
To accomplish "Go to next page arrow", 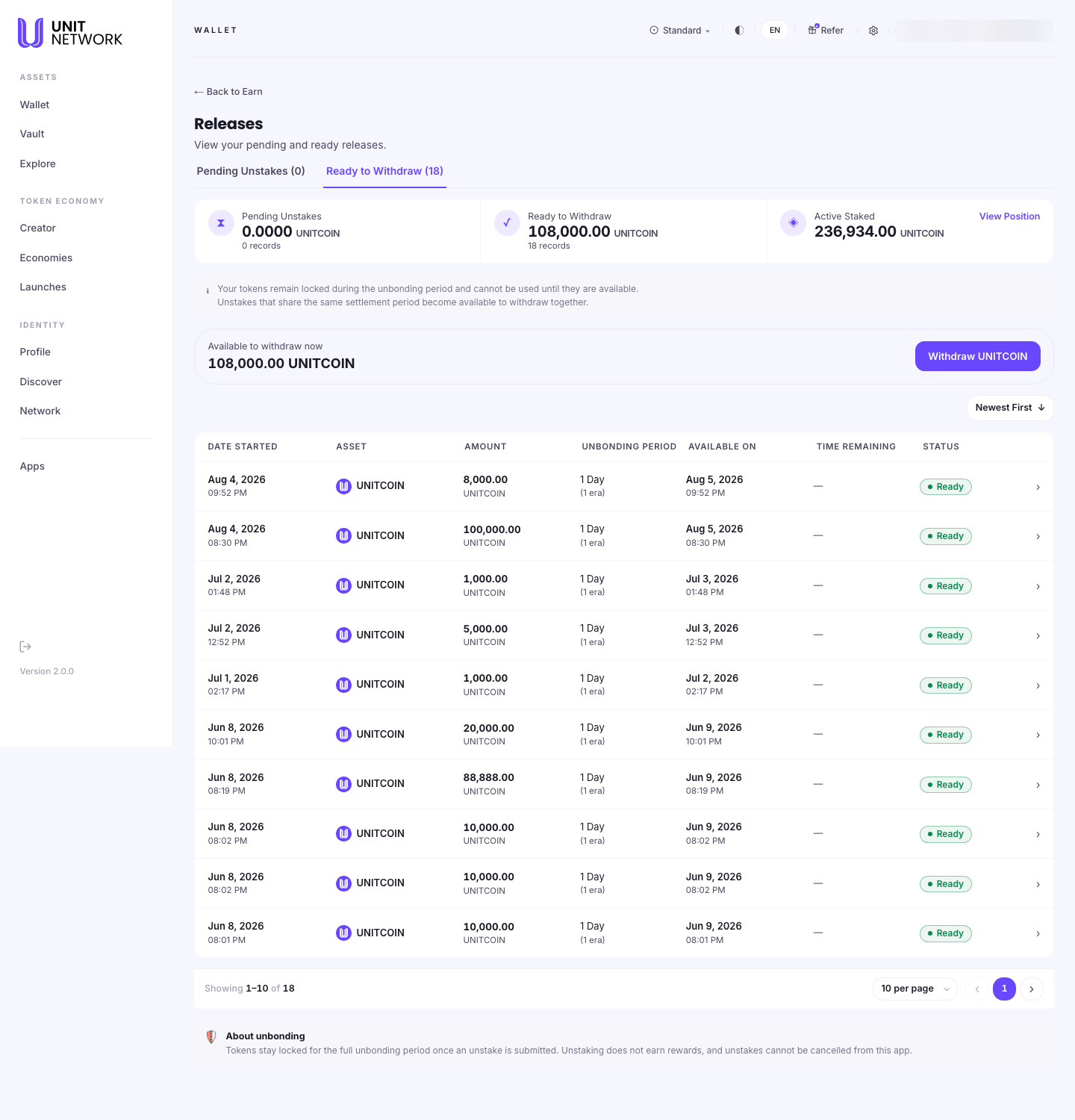I will (x=1032, y=989).
